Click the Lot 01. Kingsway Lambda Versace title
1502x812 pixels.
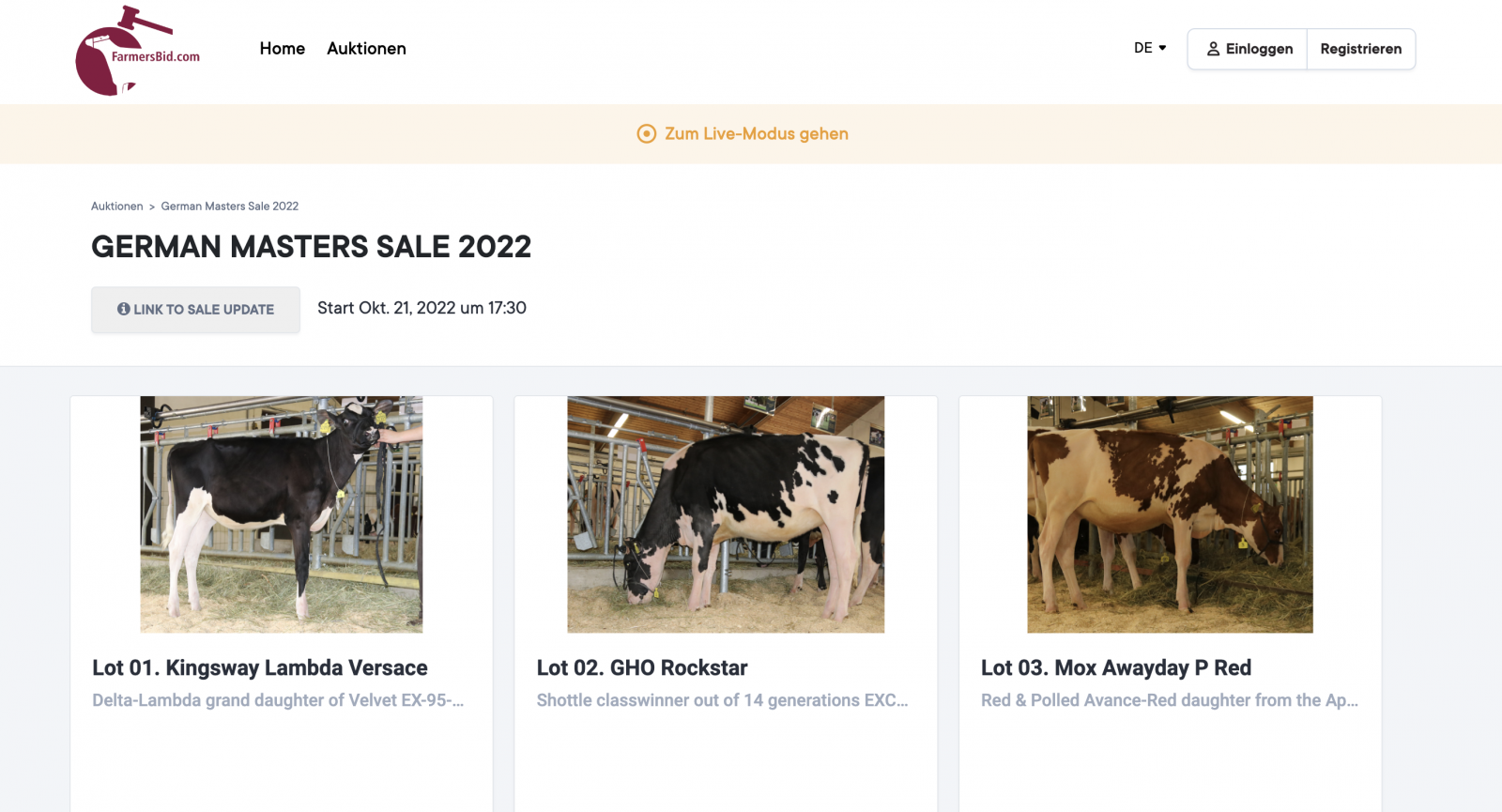point(260,668)
